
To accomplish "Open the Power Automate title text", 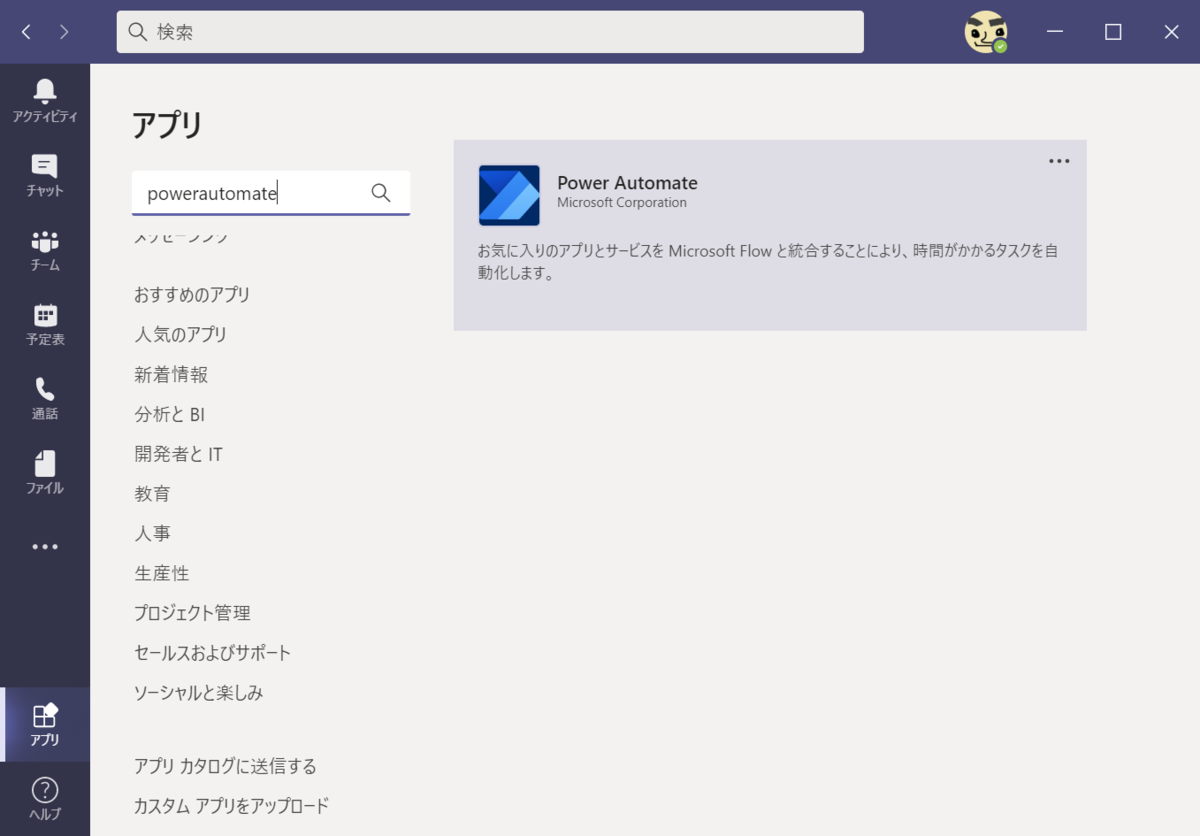I will 627,183.
